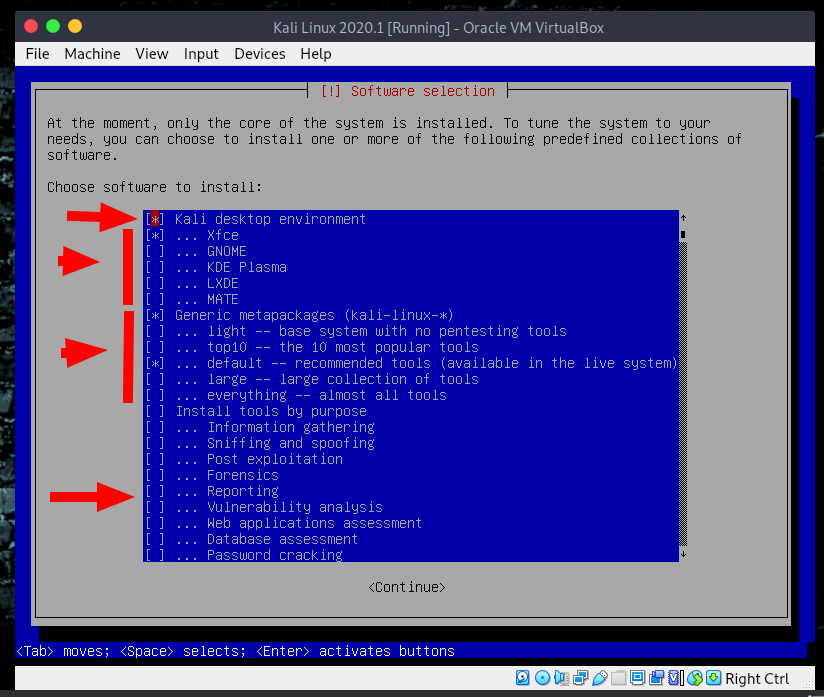Enable the Post exploitation checkbox

tap(154, 459)
